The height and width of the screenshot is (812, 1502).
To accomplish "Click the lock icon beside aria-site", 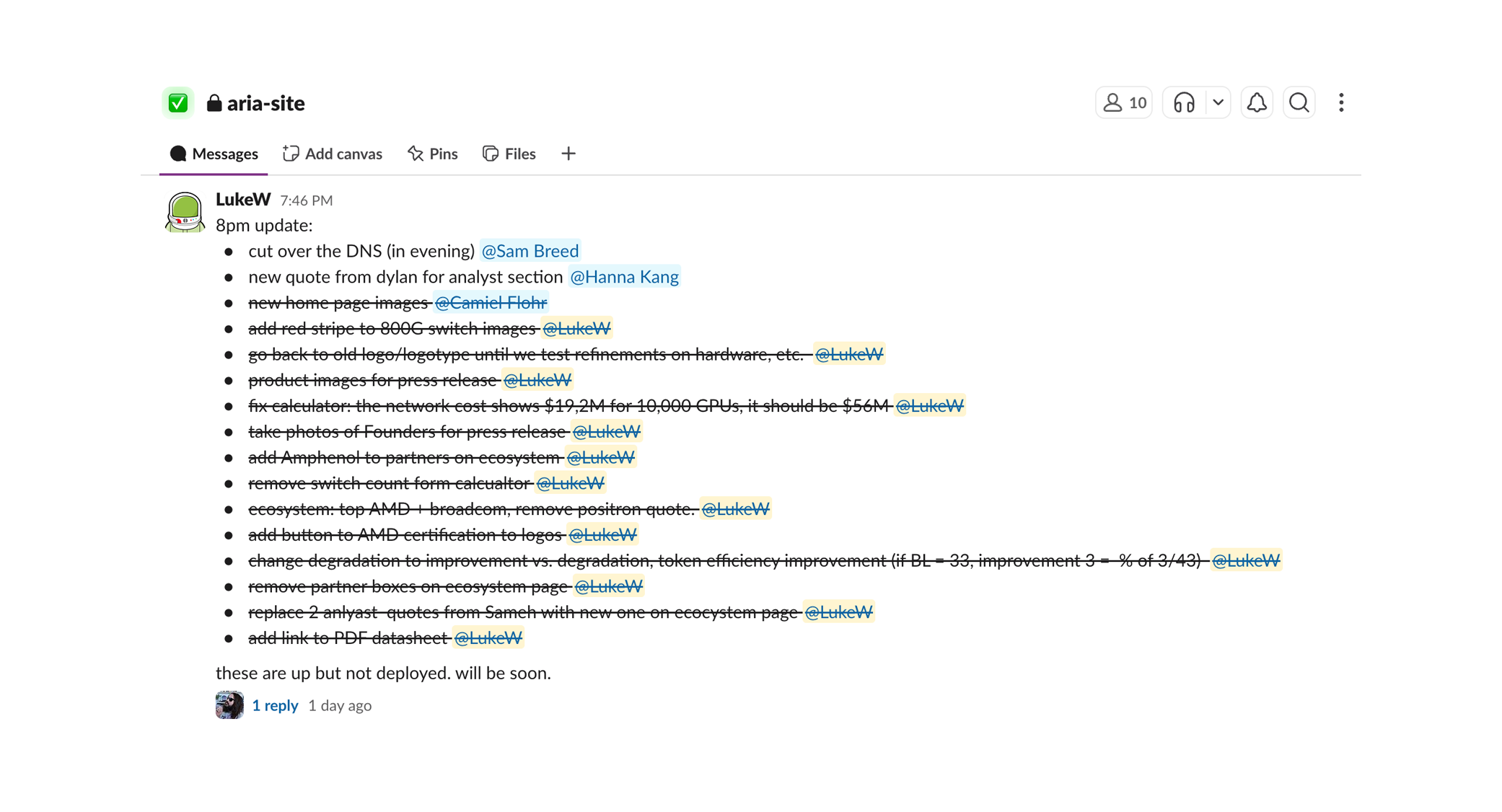I will coord(214,103).
